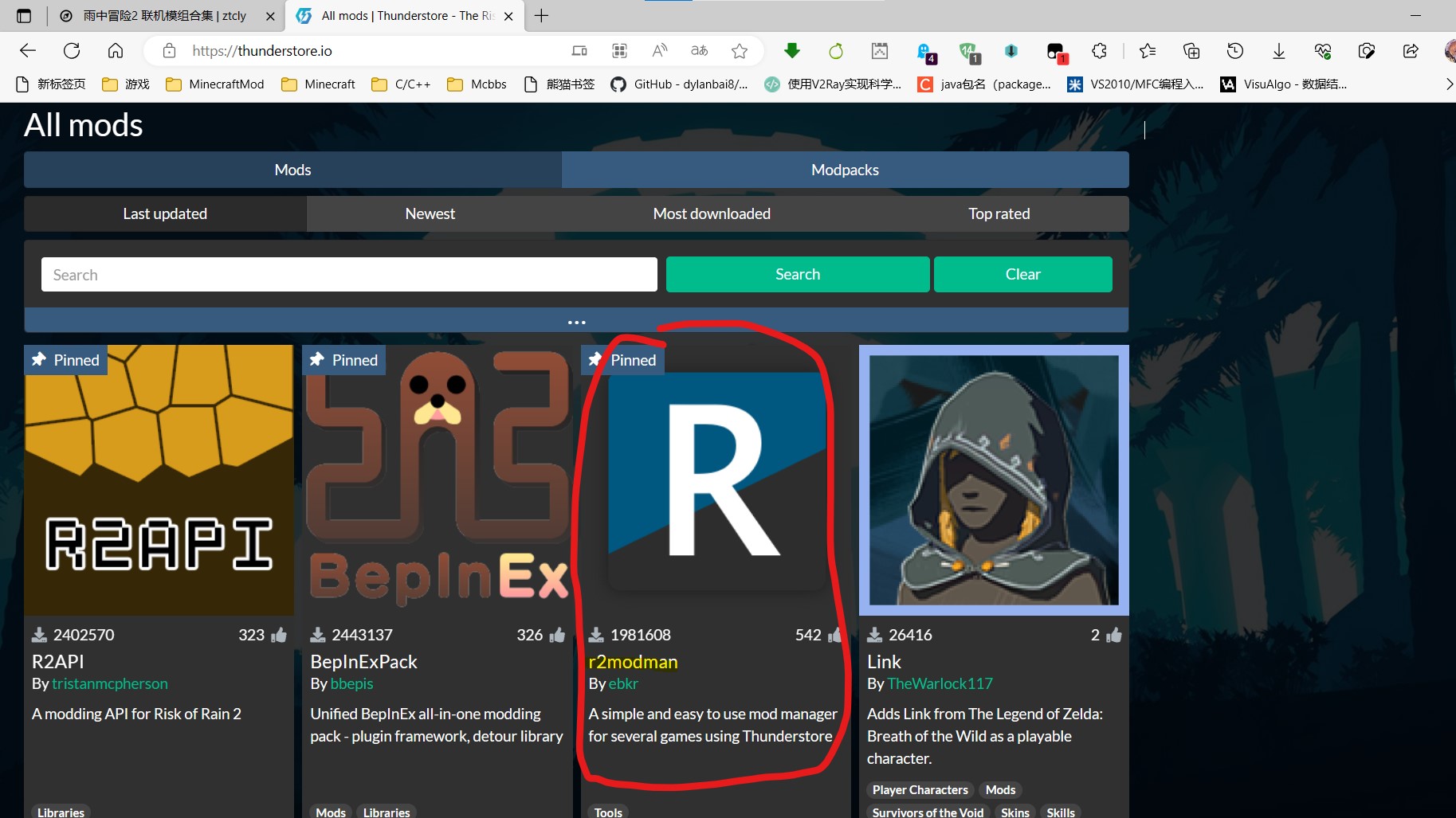Screen dimensions: 1456x818
Task: Click the mod Search input field
Action: tap(349, 274)
